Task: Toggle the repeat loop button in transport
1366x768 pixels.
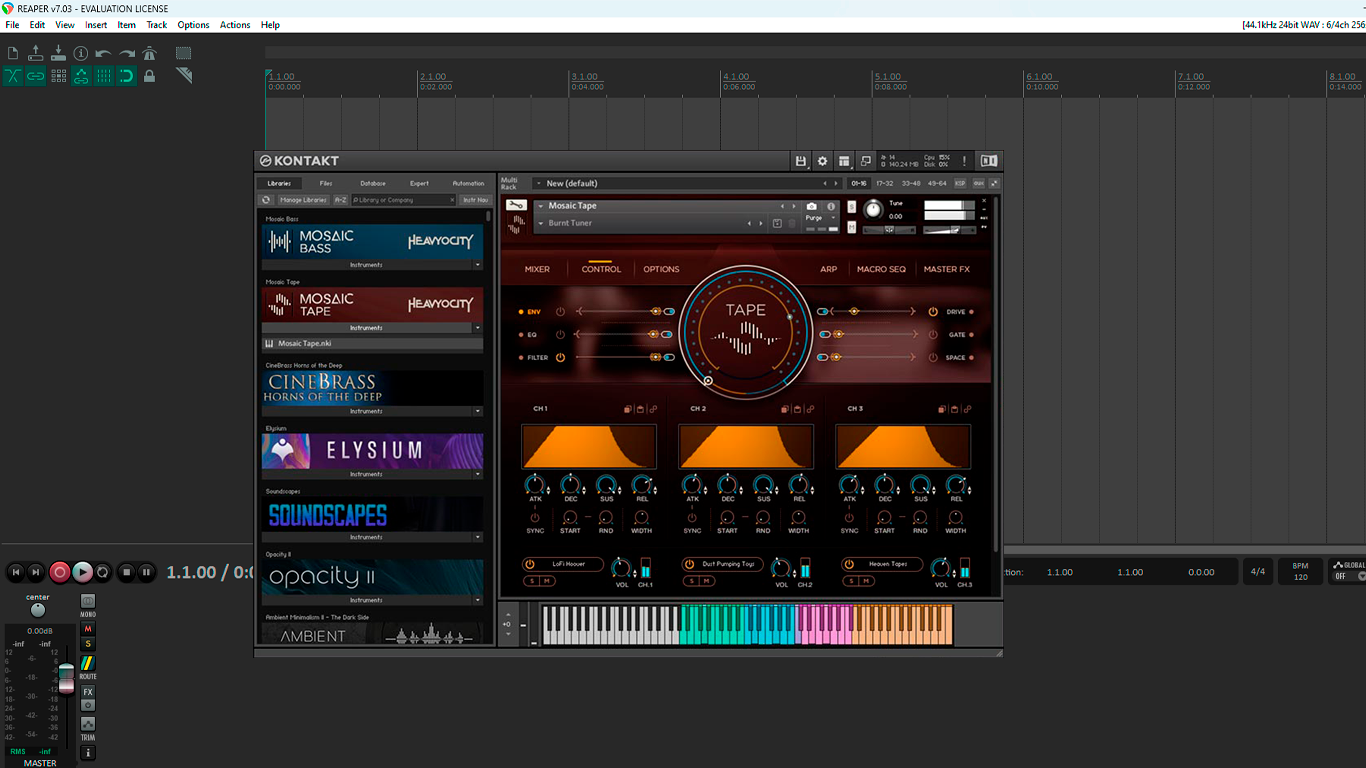Action: (x=103, y=572)
